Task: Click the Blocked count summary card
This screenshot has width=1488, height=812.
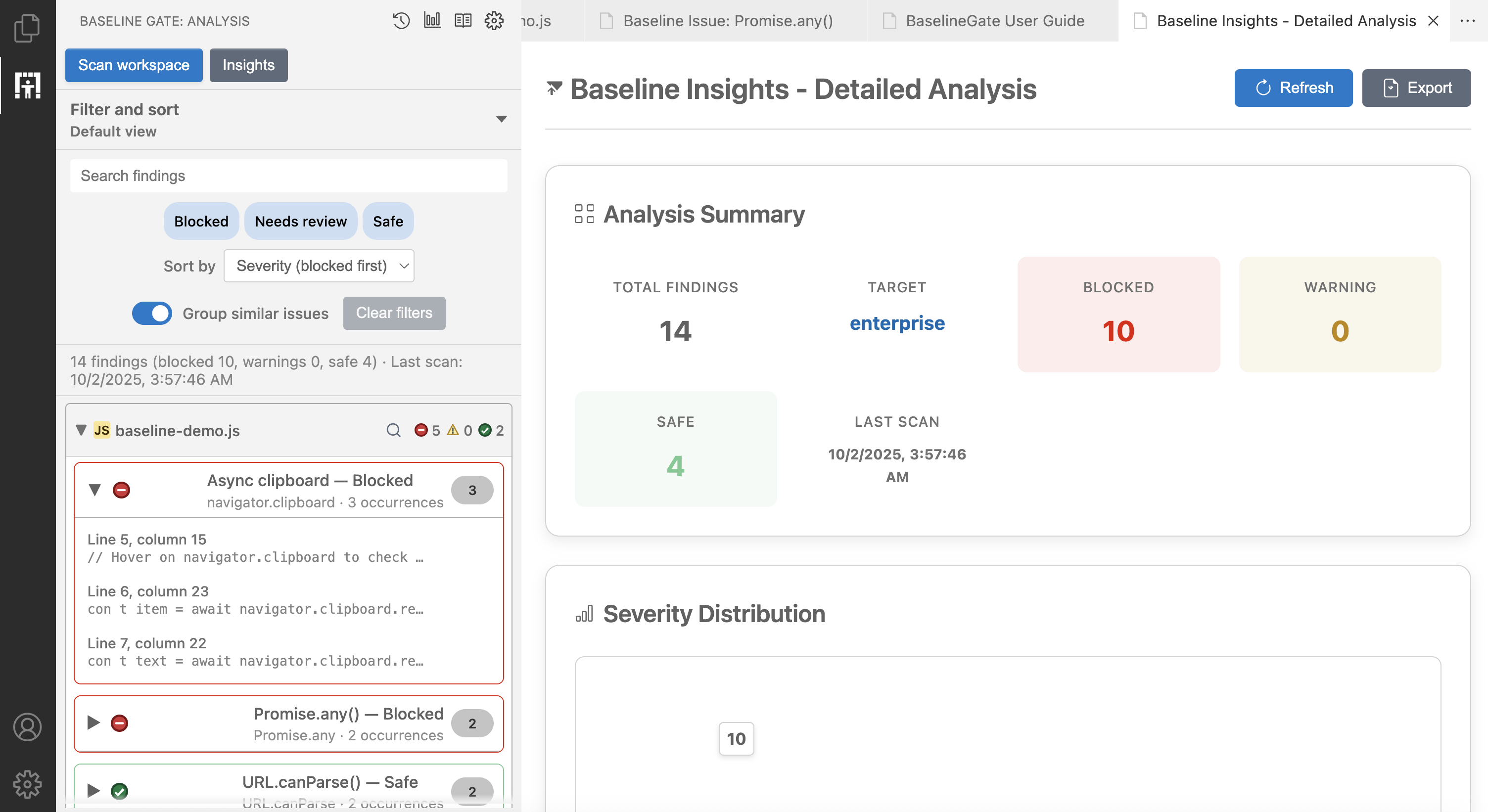Action: [x=1118, y=314]
